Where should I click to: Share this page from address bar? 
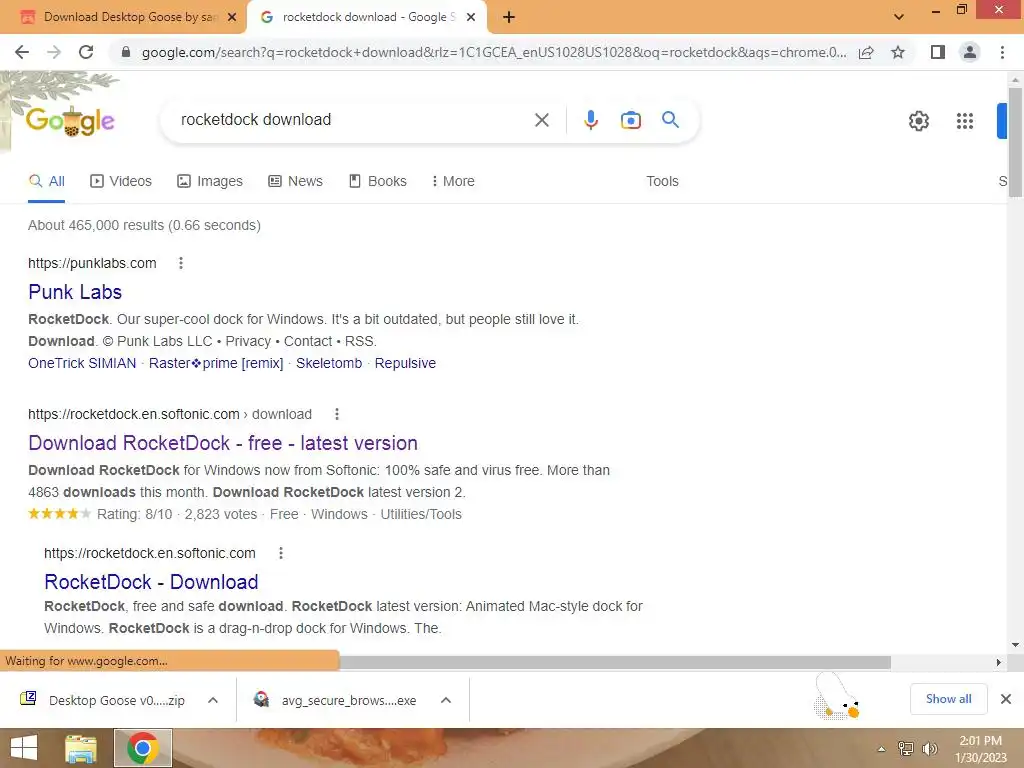point(866,52)
